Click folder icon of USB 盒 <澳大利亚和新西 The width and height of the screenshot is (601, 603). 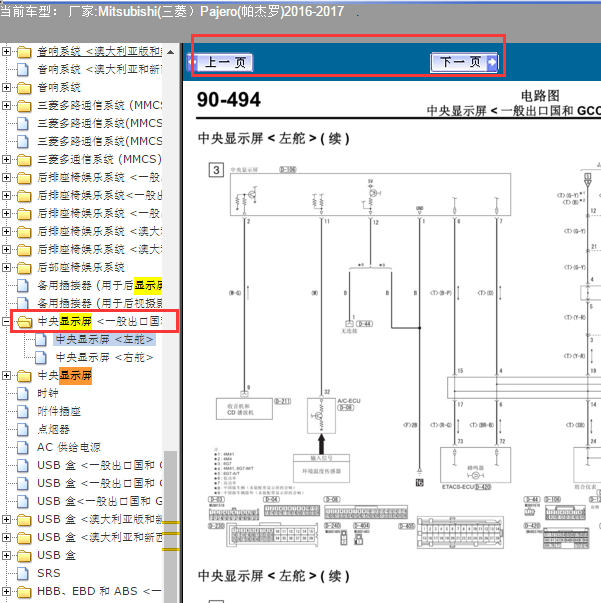(24, 538)
